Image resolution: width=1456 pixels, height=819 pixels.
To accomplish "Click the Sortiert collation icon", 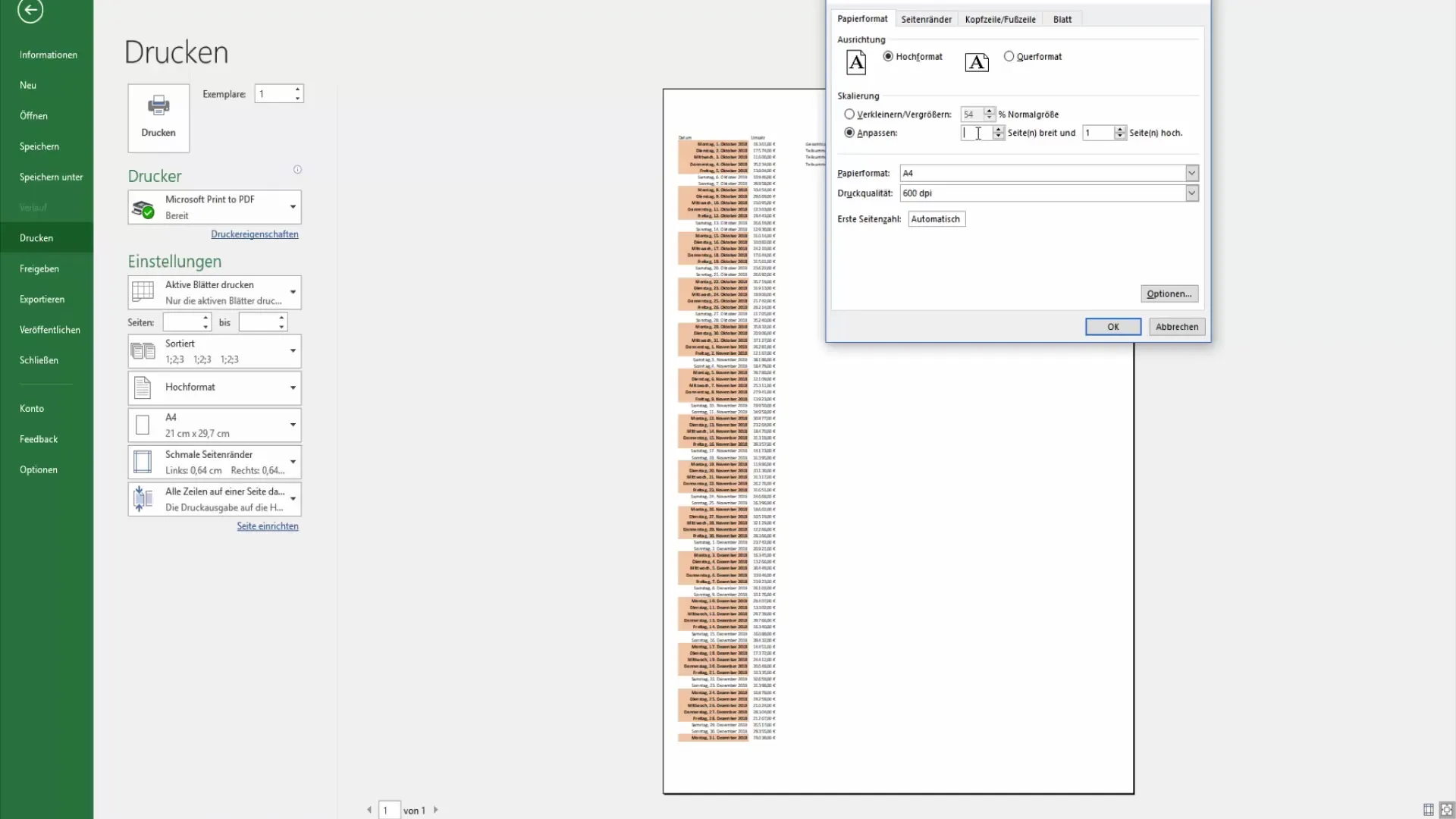I will tap(143, 352).
